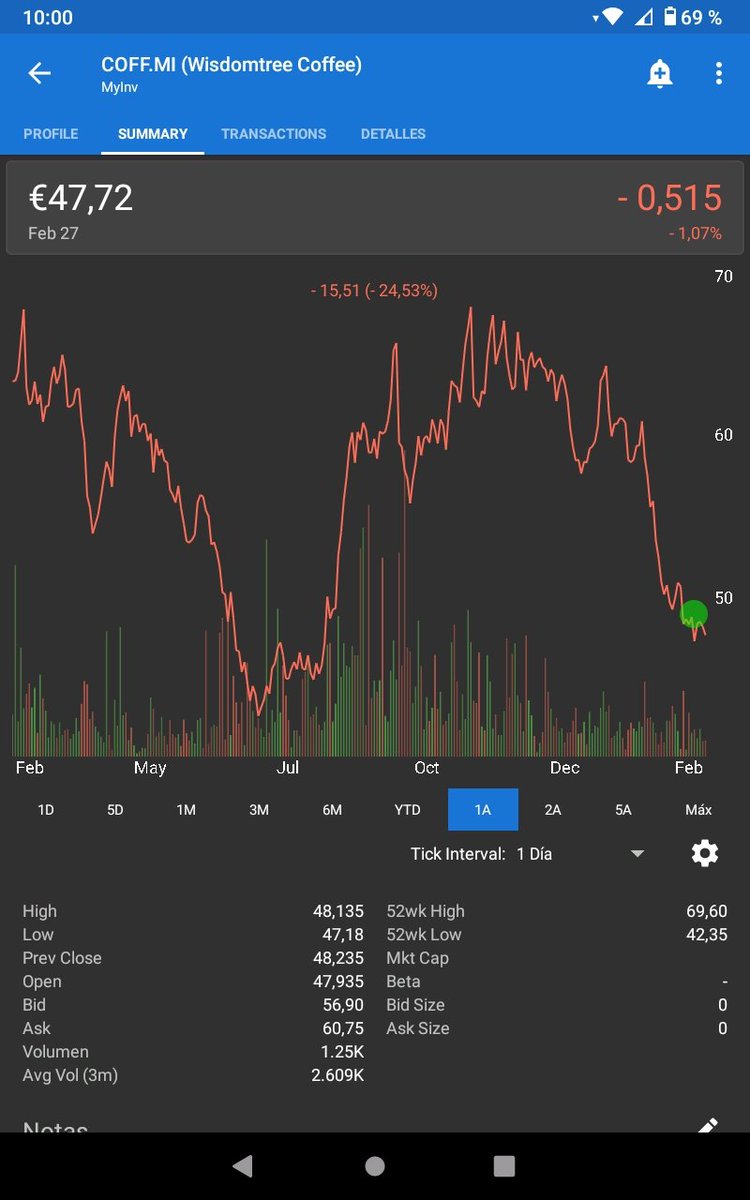Expand the Tick Interval dropdown arrow

637,854
